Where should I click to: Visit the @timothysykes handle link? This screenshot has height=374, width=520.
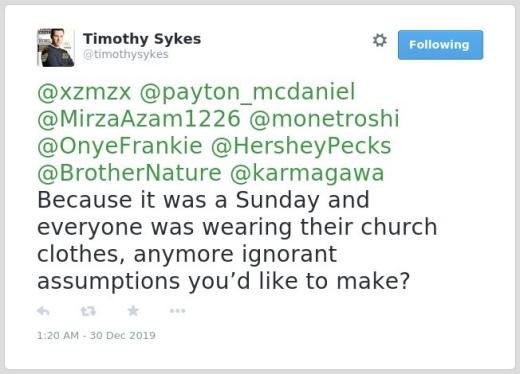(126, 54)
